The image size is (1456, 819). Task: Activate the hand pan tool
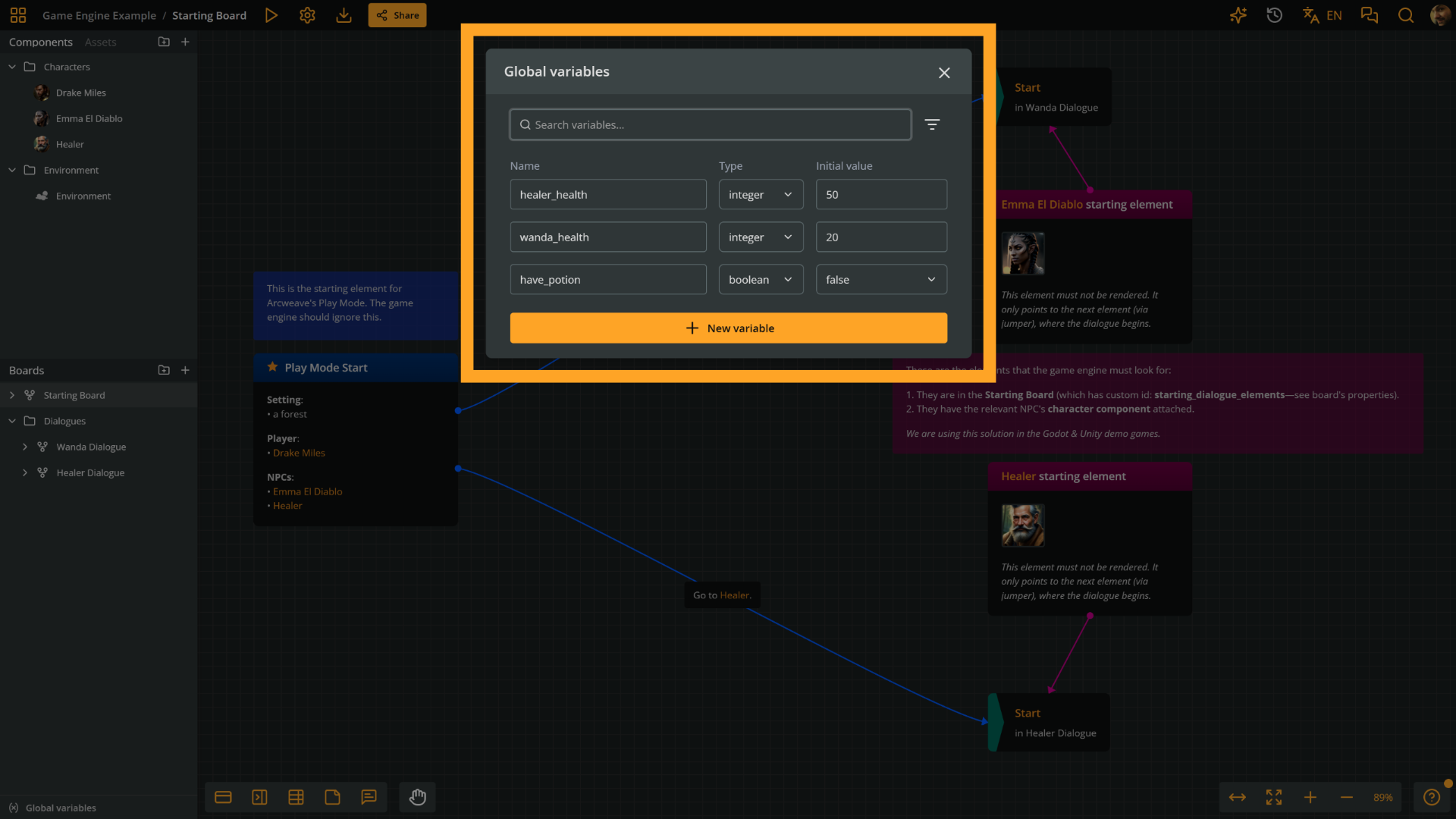click(x=418, y=797)
